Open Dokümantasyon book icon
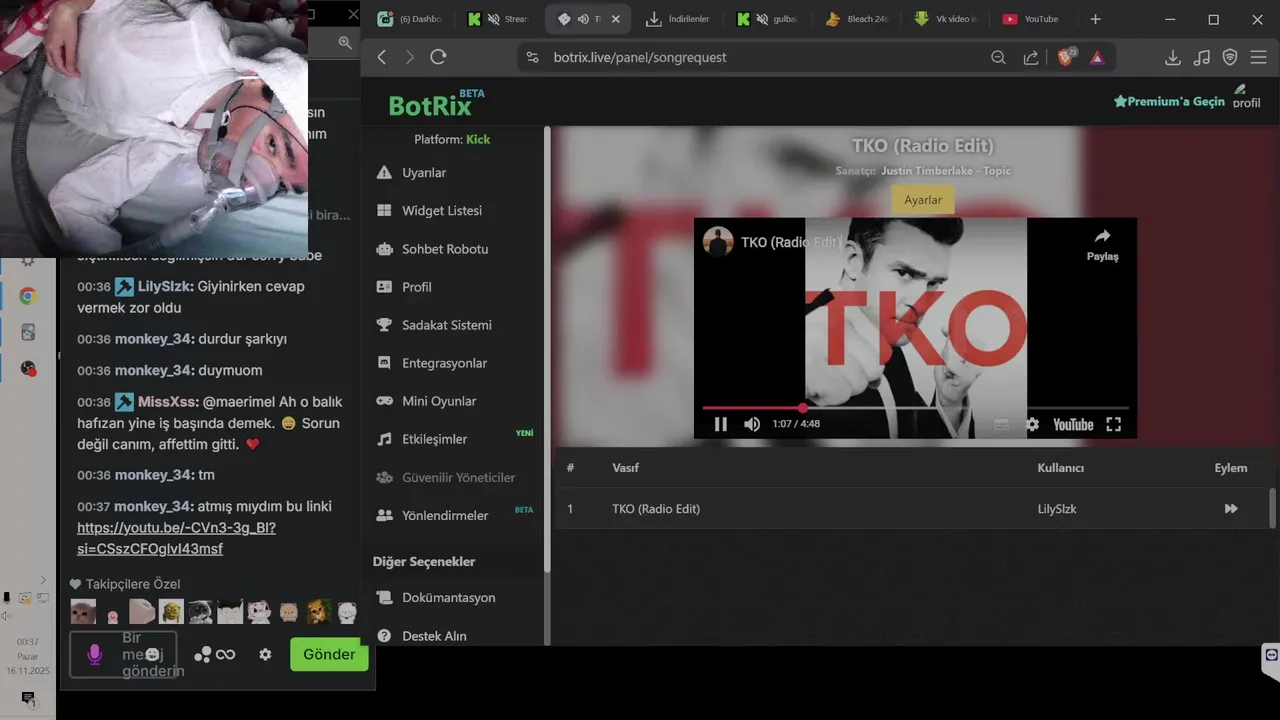Image resolution: width=1280 pixels, height=720 pixels. tap(384, 597)
